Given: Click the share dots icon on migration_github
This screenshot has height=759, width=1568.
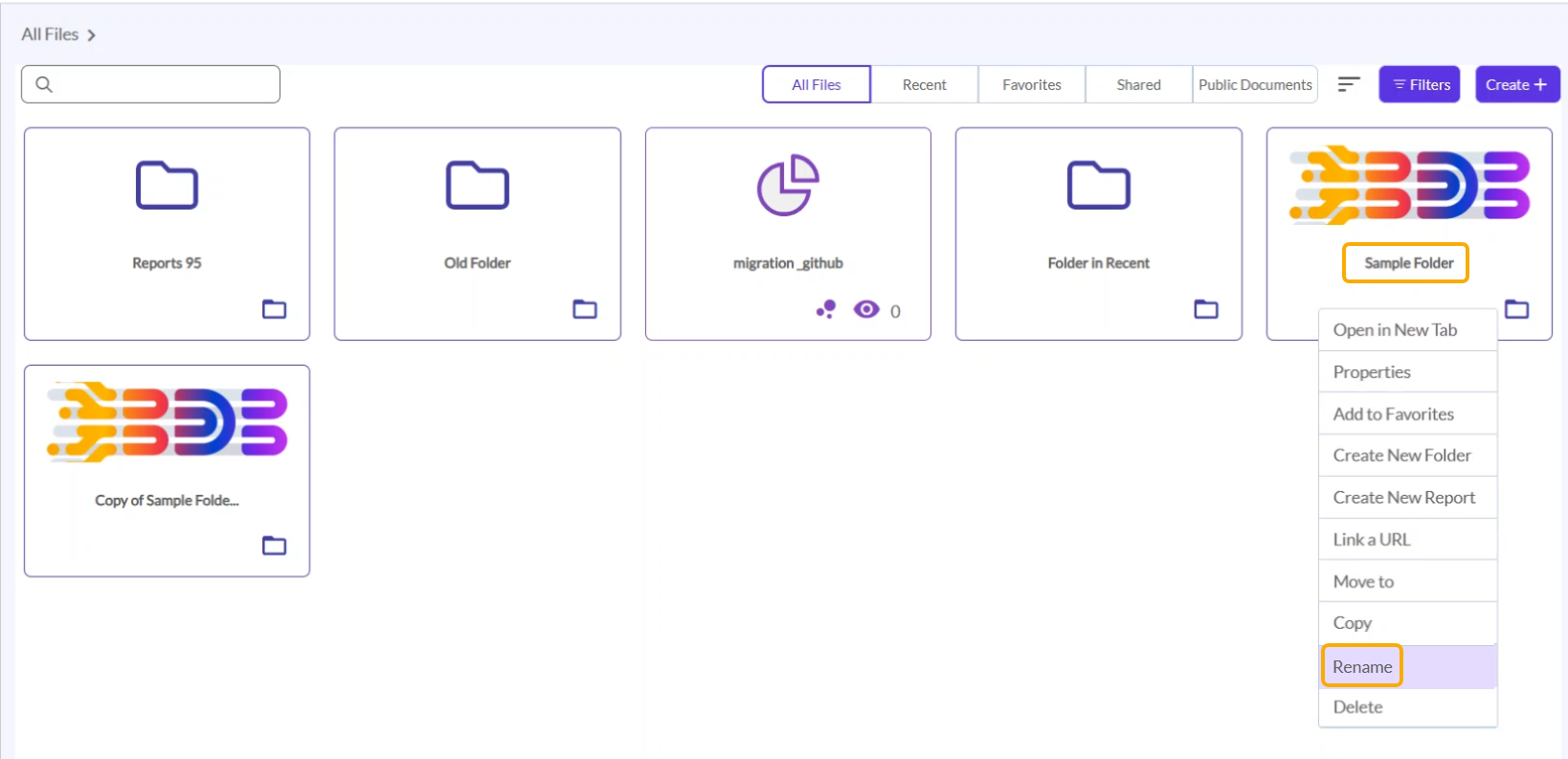Looking at the screenshot, I should [x=826, y=309].
